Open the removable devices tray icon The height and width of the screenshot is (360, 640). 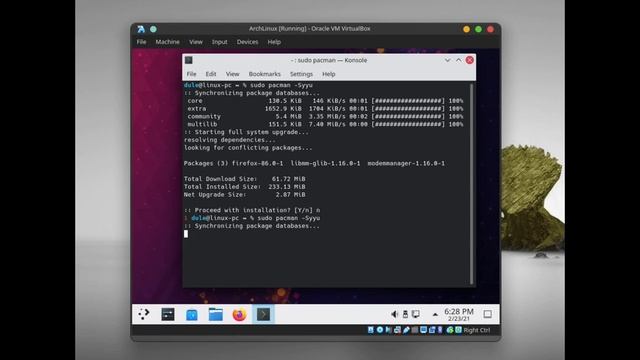405,314
